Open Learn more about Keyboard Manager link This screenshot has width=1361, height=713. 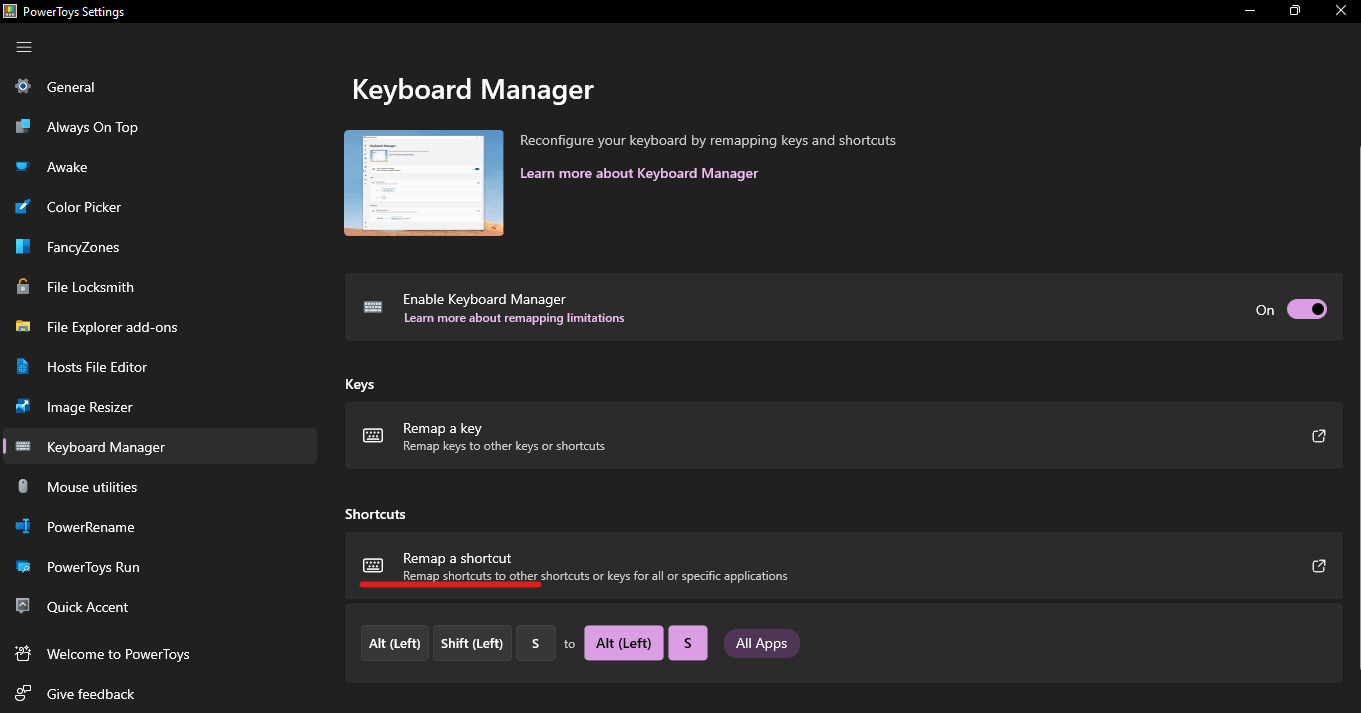coord(639,173)
